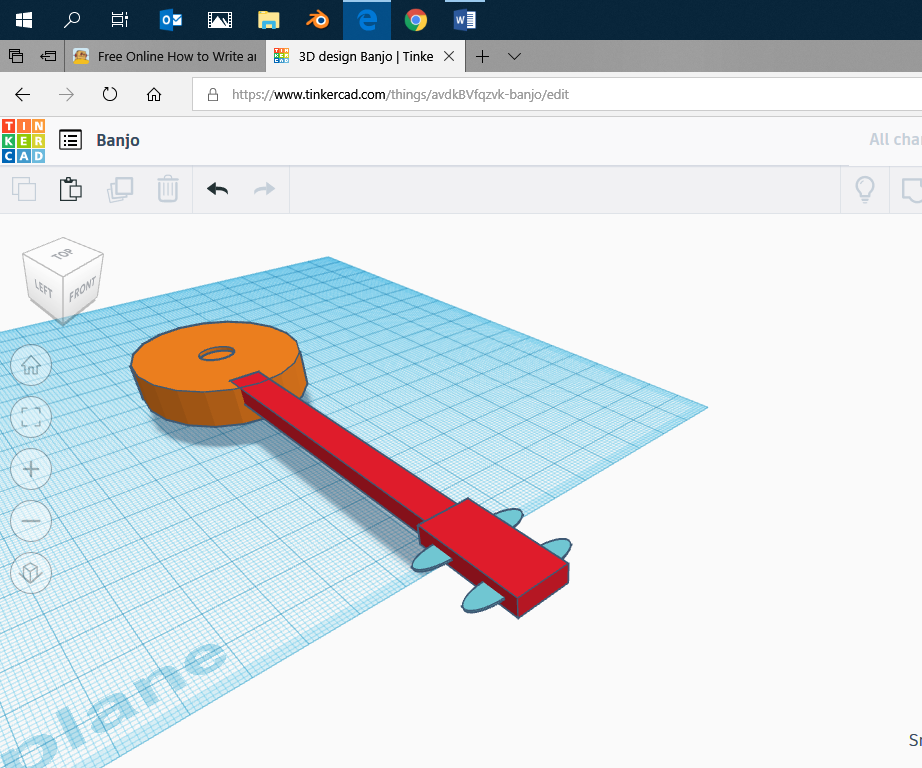This screenshot has width=922, height=768.
Task: Paste shape from clipboard
Action: pos(70,189)
